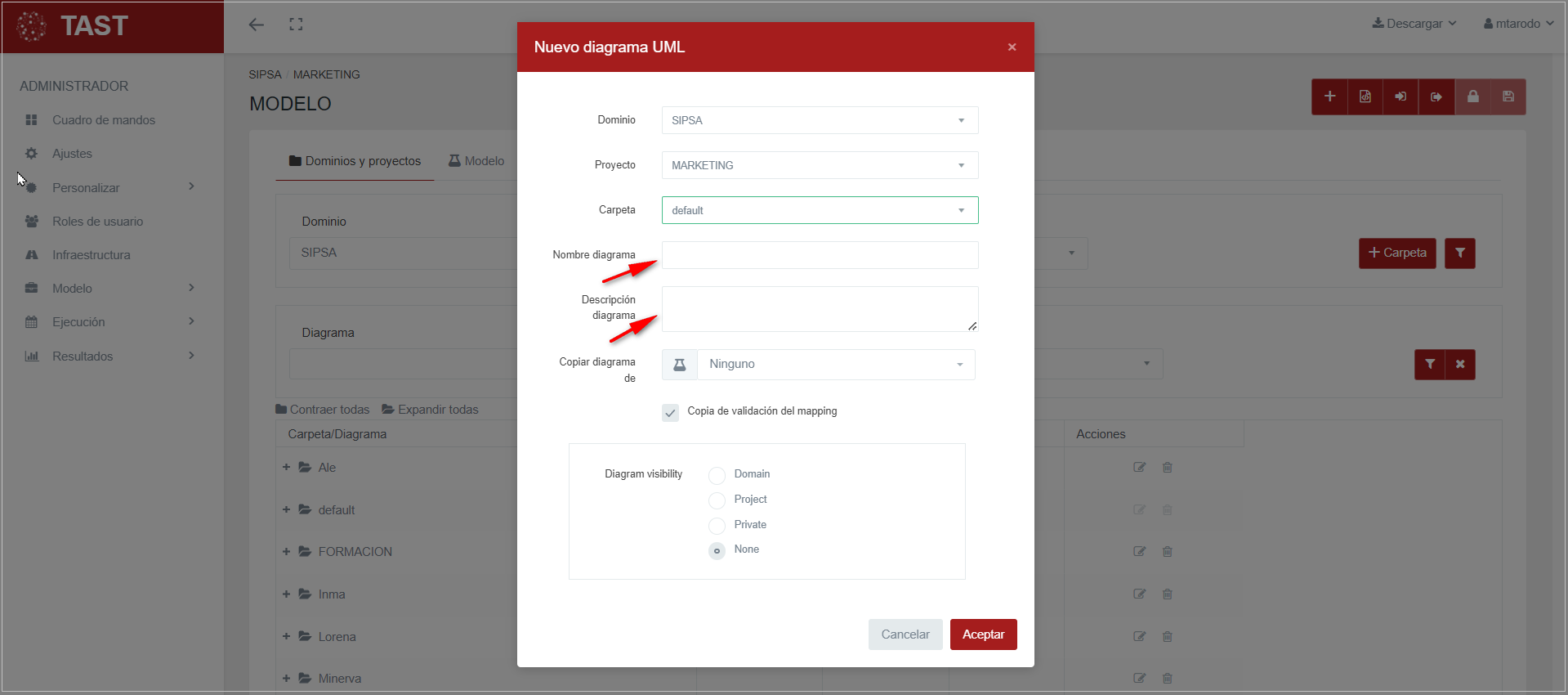Close the Nuevo diagrama UML dialog
Image resolution: width=1568 pixels, height=695 pixels.
1012,47
